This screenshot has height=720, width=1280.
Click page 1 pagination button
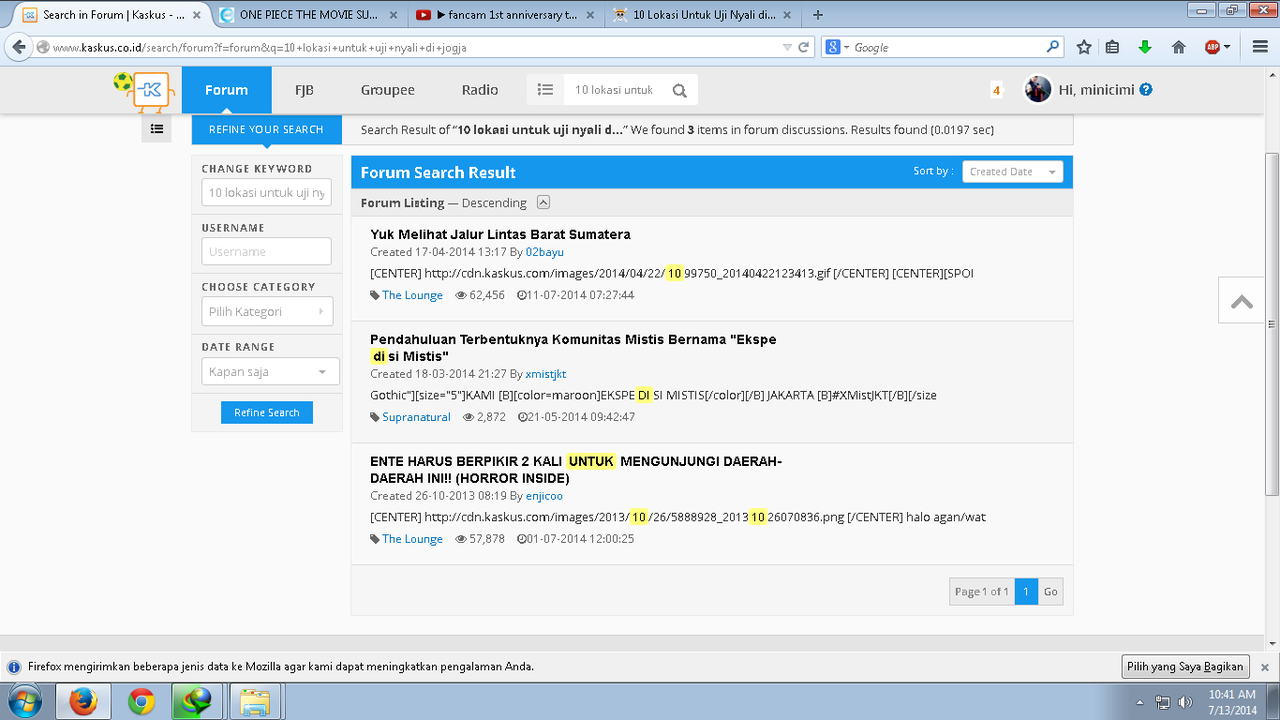point(1026,592)
